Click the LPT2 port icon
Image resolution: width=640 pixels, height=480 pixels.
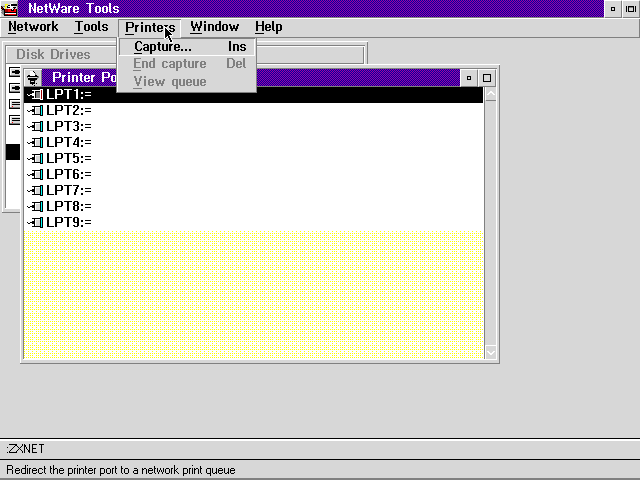pyautogui.click(x=35, y=111)
